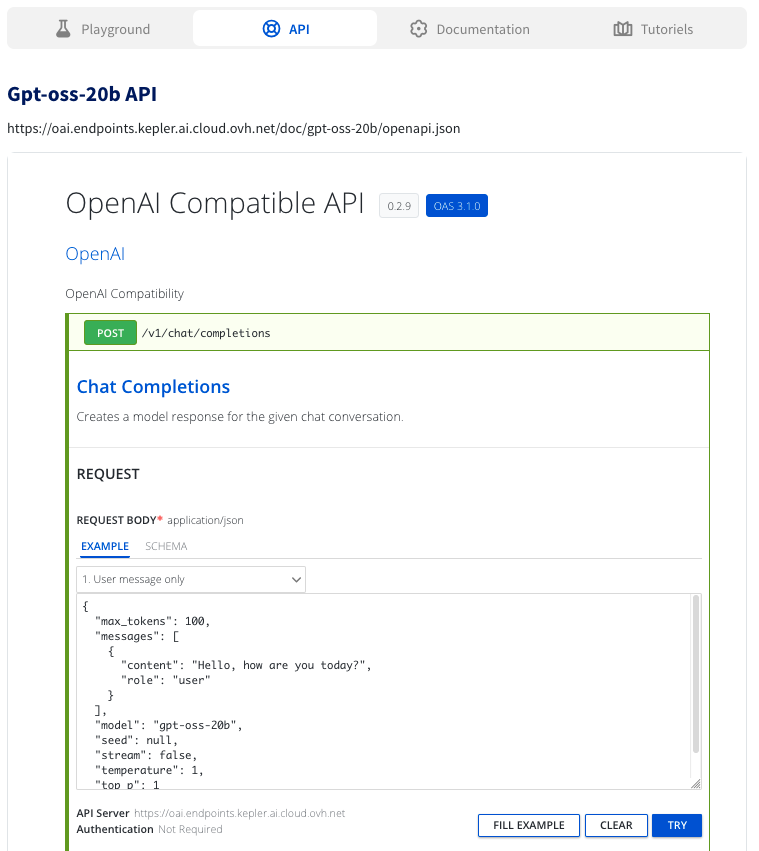Click the blue OAS 3.1.0 badge

pos(456,205)
